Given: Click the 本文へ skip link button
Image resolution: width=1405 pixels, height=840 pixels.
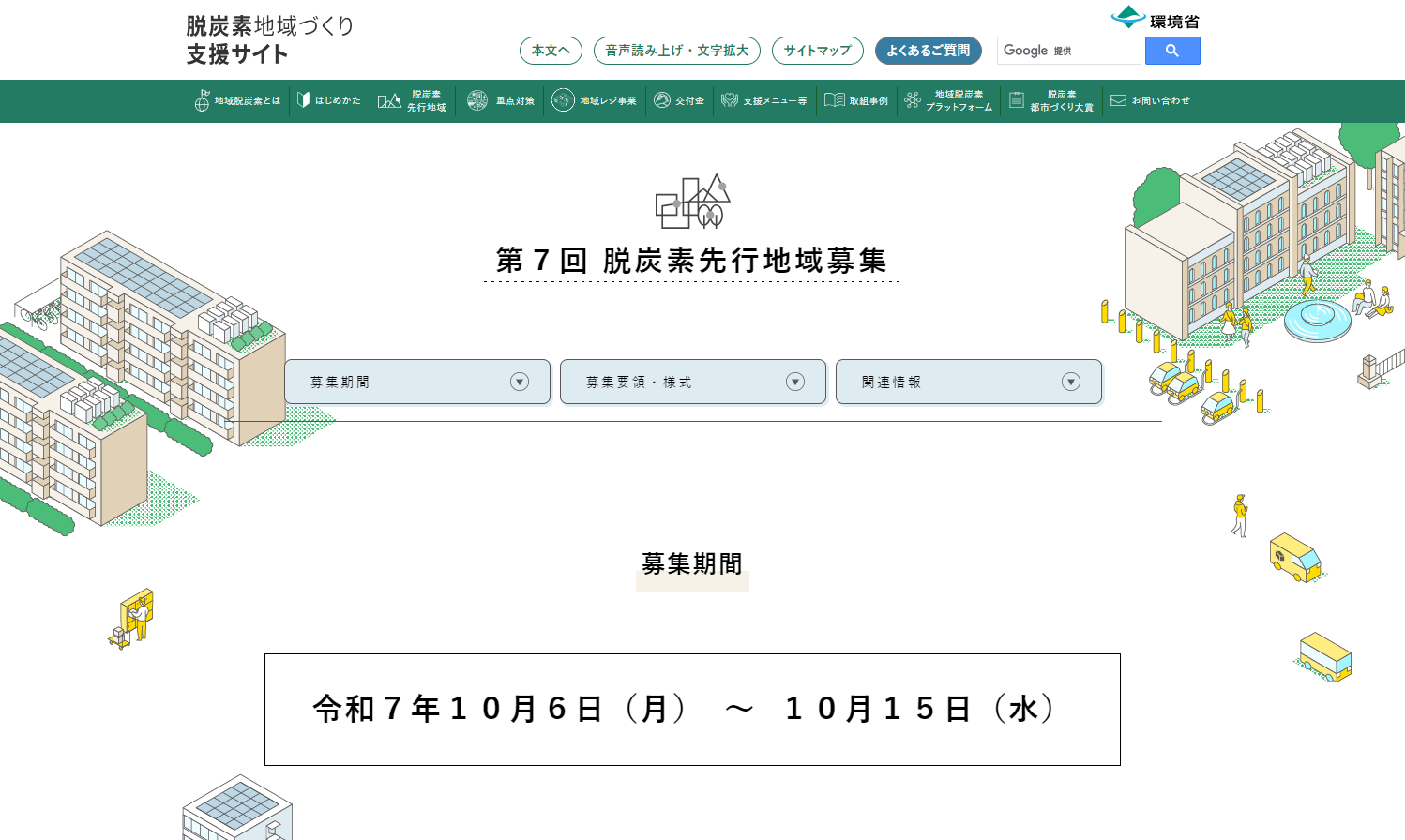Looking at the screenshot, I should 551,51.
